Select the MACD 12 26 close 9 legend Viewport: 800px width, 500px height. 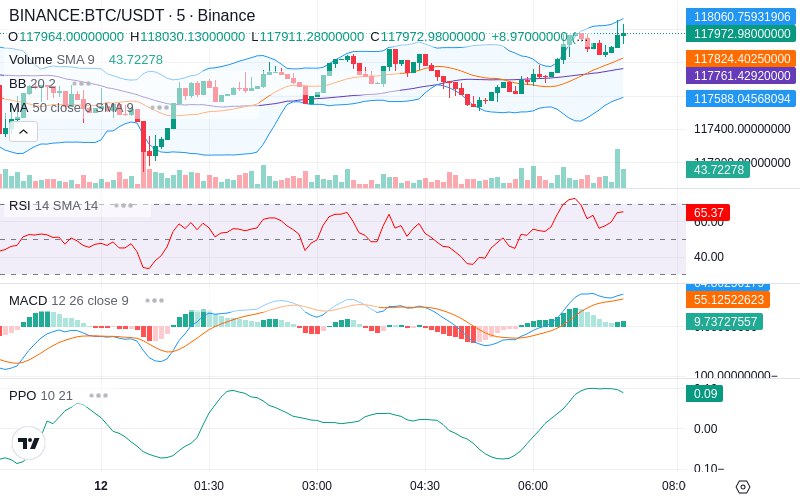point(69,301)
